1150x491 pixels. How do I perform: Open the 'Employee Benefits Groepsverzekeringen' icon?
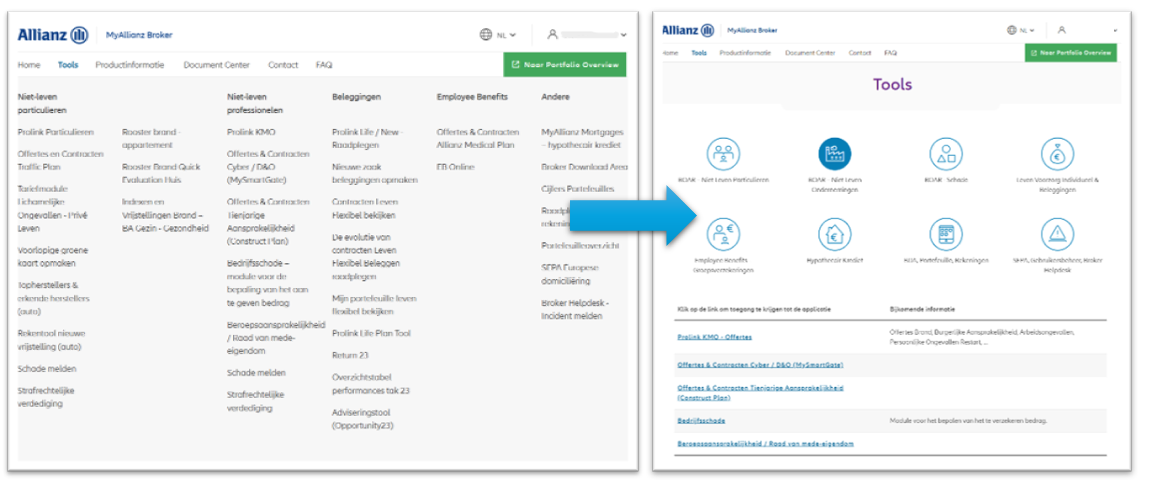(723, 234)
